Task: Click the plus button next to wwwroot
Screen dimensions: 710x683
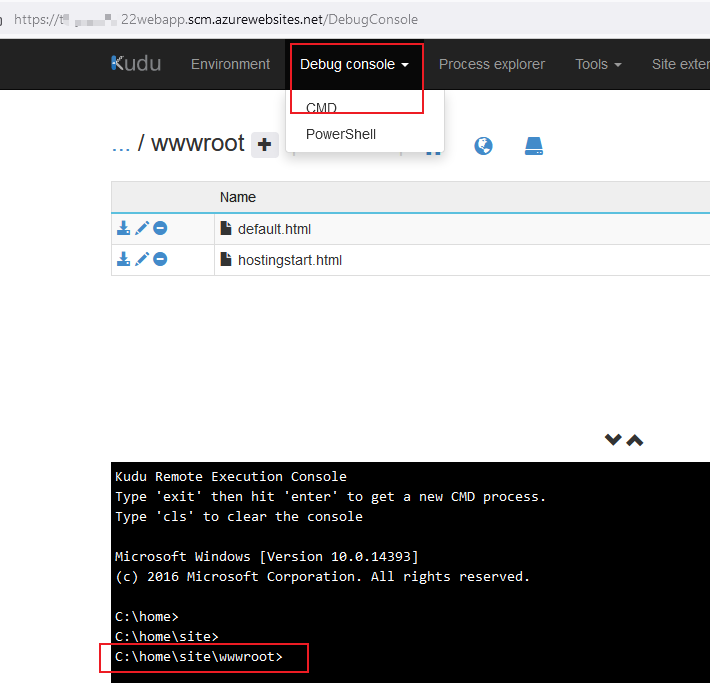Action: [x=264, y=145]
